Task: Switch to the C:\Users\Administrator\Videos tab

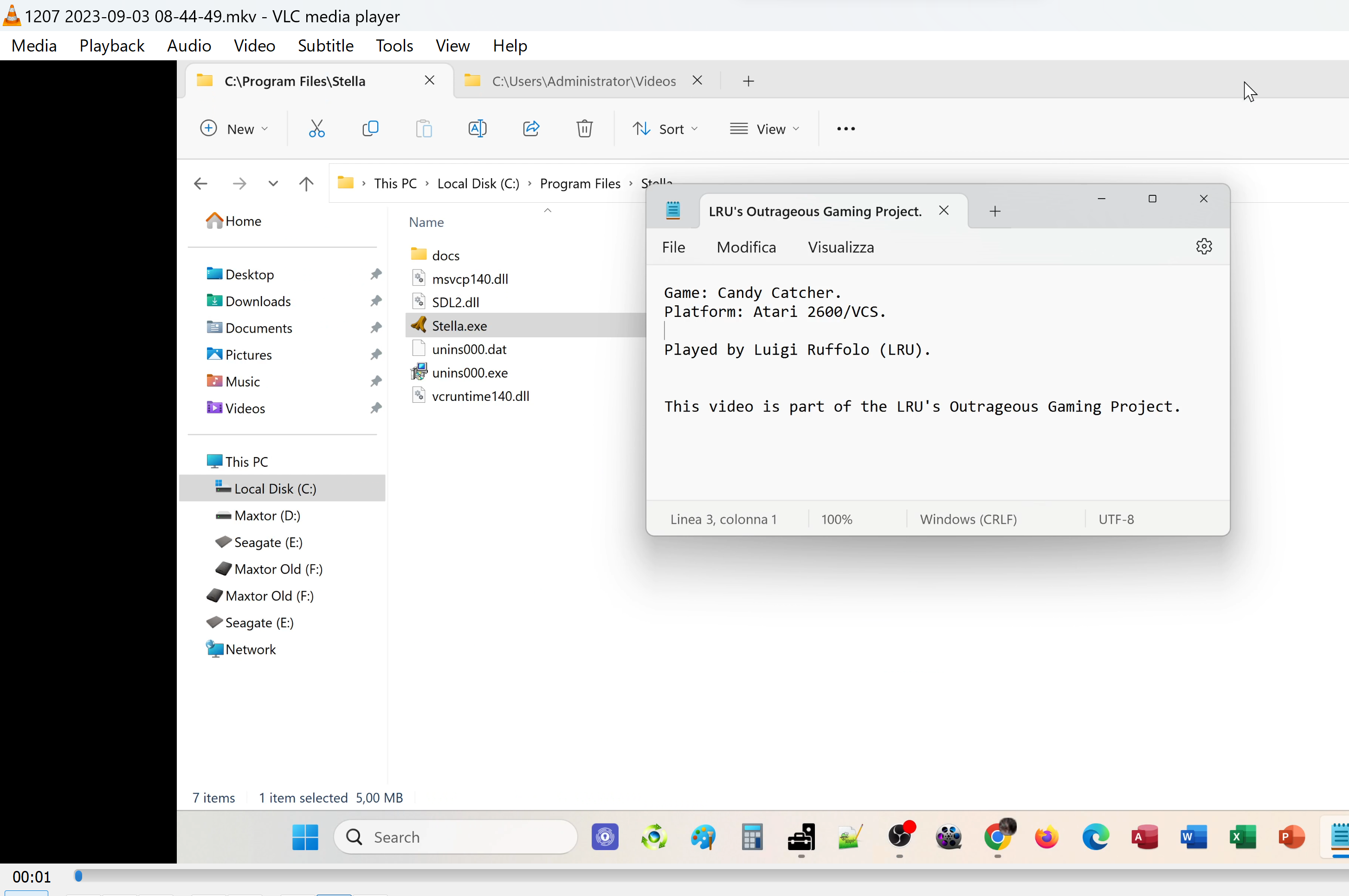Action: [x=583, y=81]
